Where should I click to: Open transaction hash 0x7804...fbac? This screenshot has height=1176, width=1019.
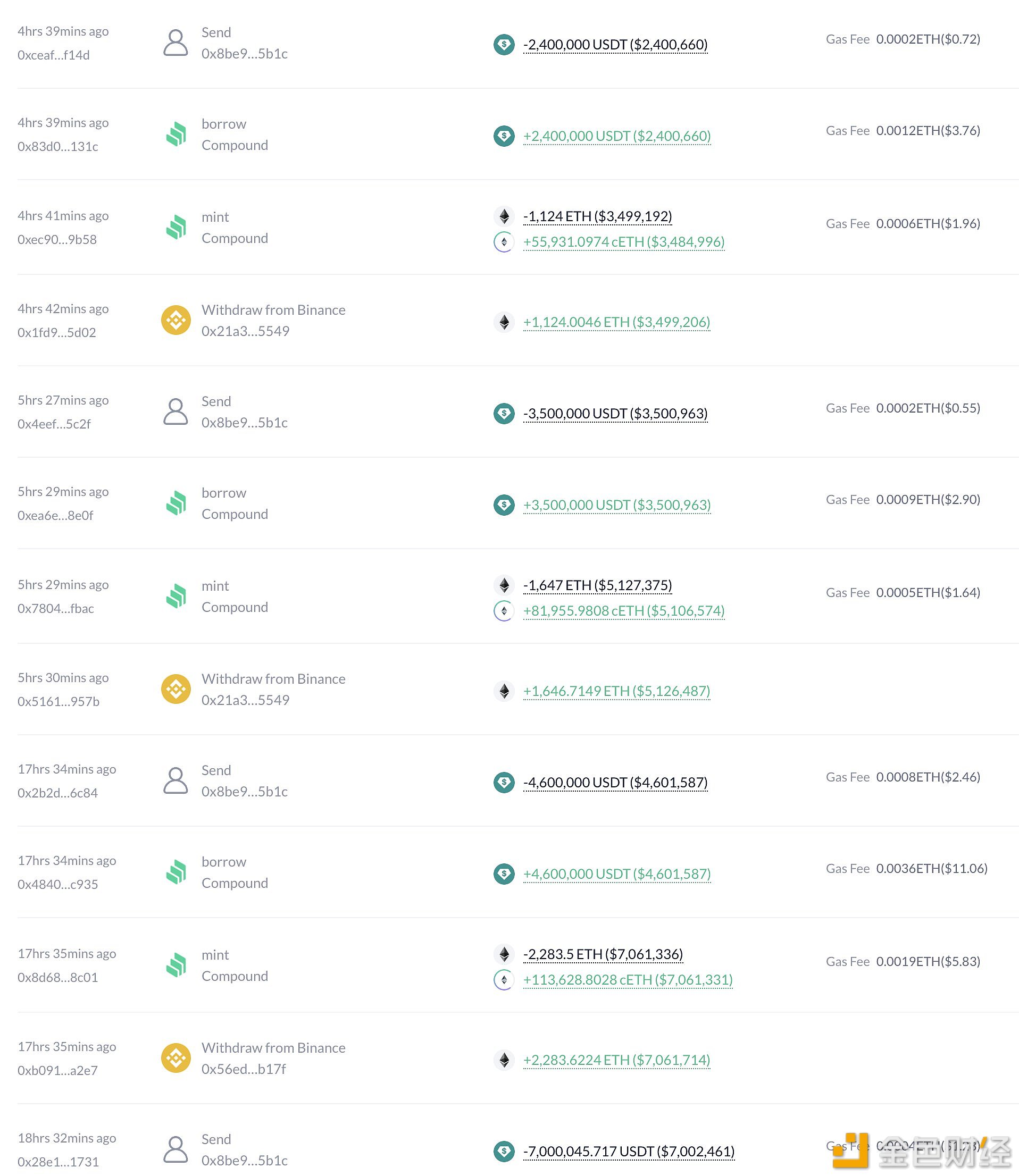click(x=56, y=608)
